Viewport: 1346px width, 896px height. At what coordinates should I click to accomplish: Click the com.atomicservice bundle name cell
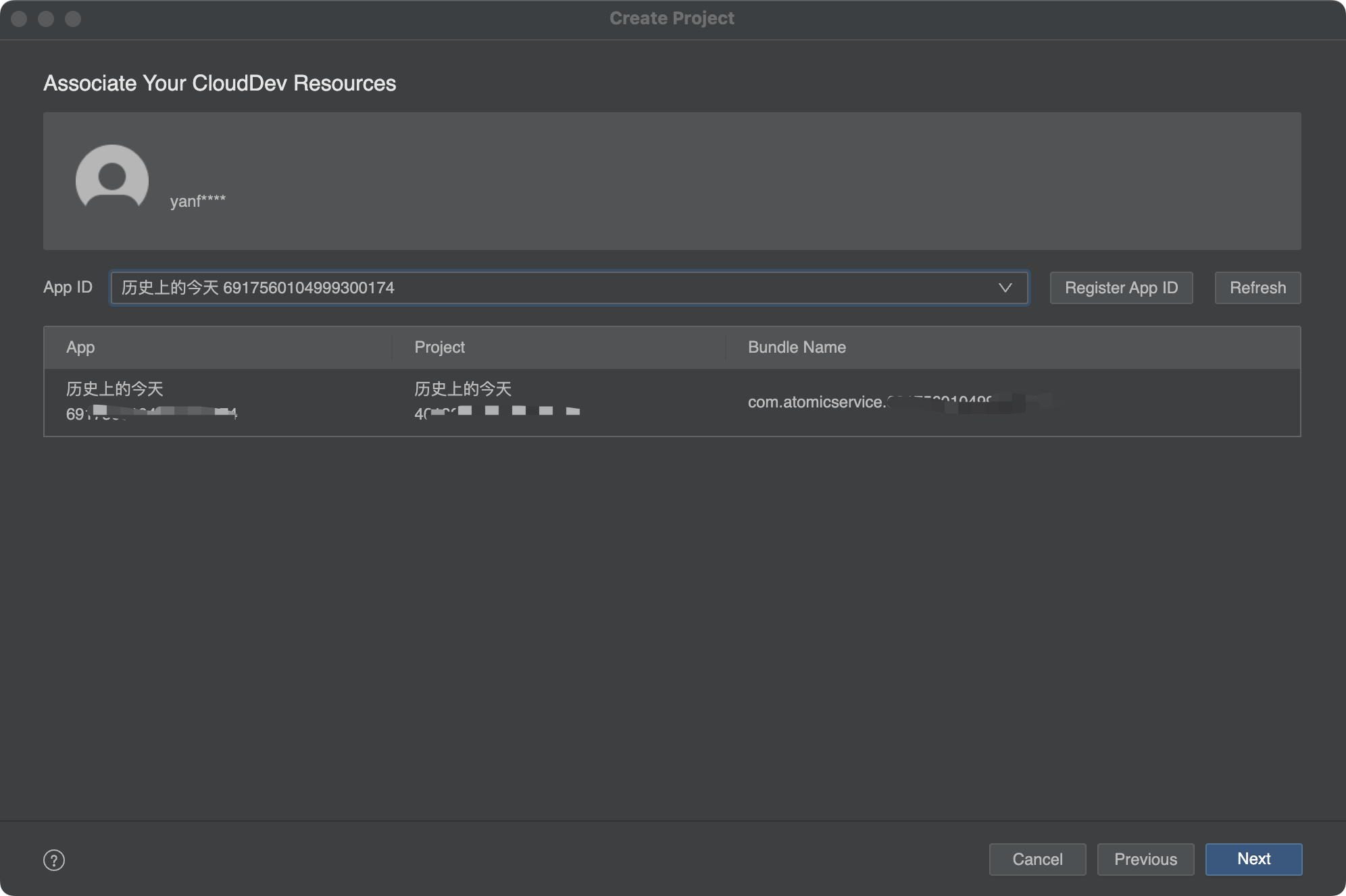[x=878, y=402]
